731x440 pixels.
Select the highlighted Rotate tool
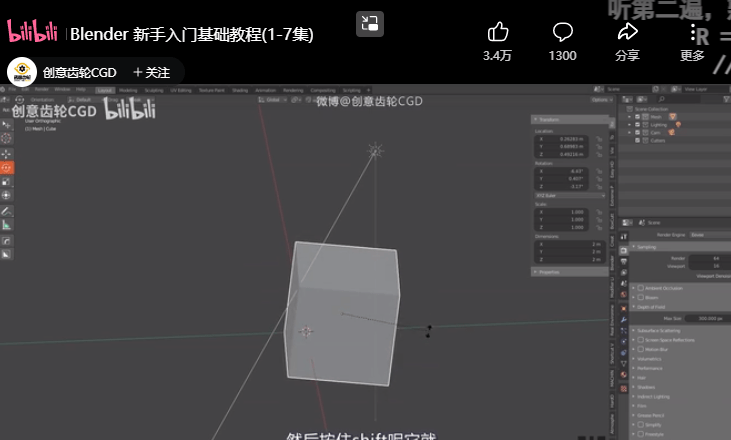(7, 168)
